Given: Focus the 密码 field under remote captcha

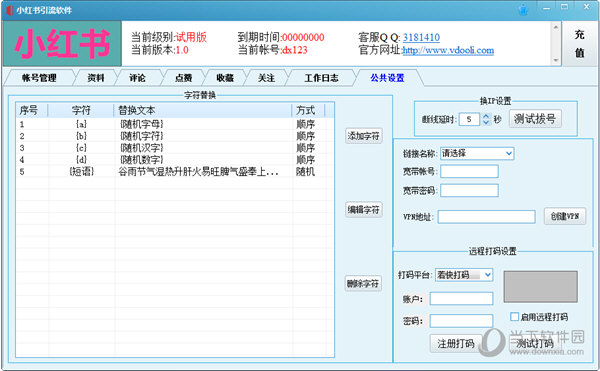Looking at the screenshot, I should [x=461, y=321].
